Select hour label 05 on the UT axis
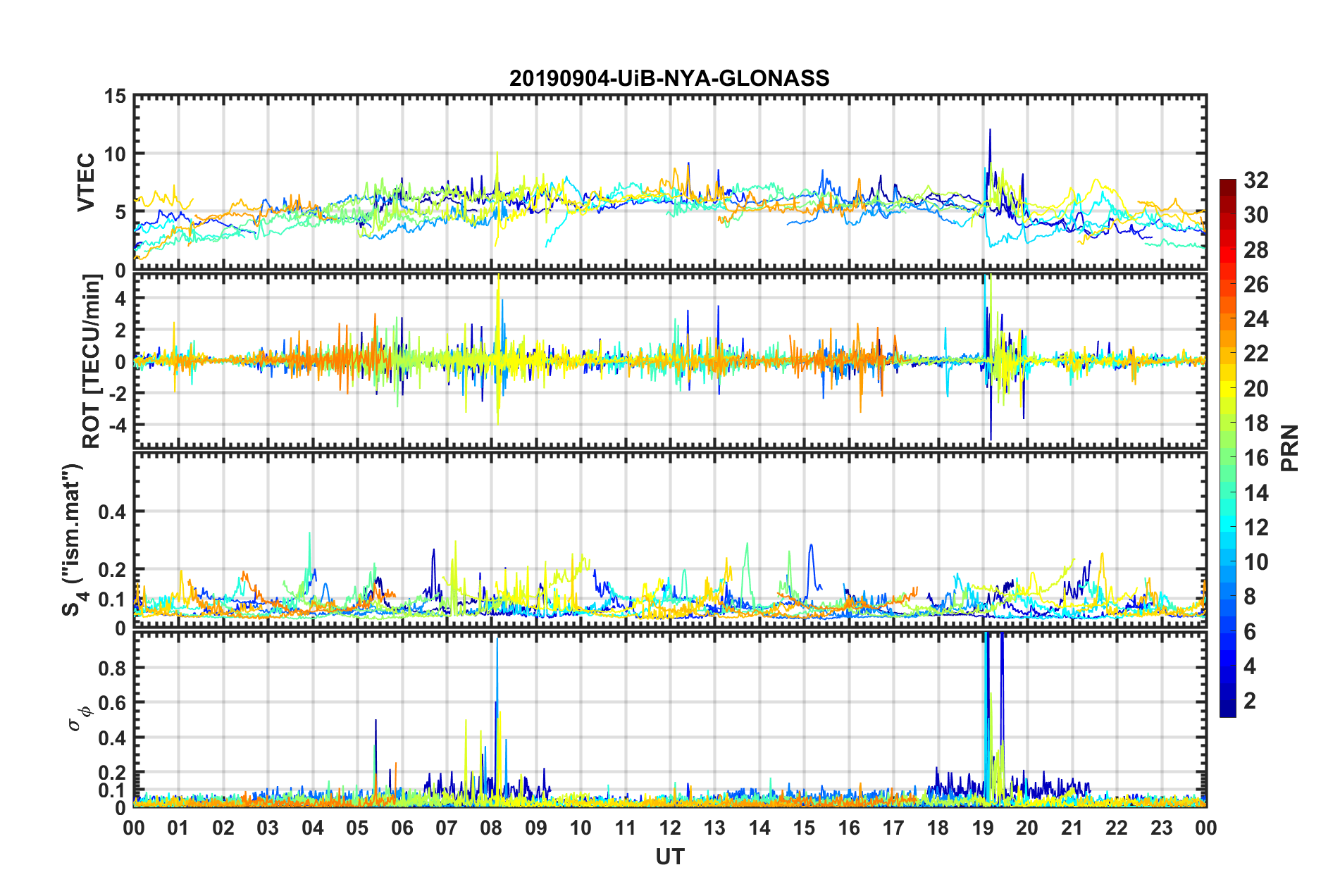Image resolution: width=1340 pixels, height=896 pixels. point(357,828)
